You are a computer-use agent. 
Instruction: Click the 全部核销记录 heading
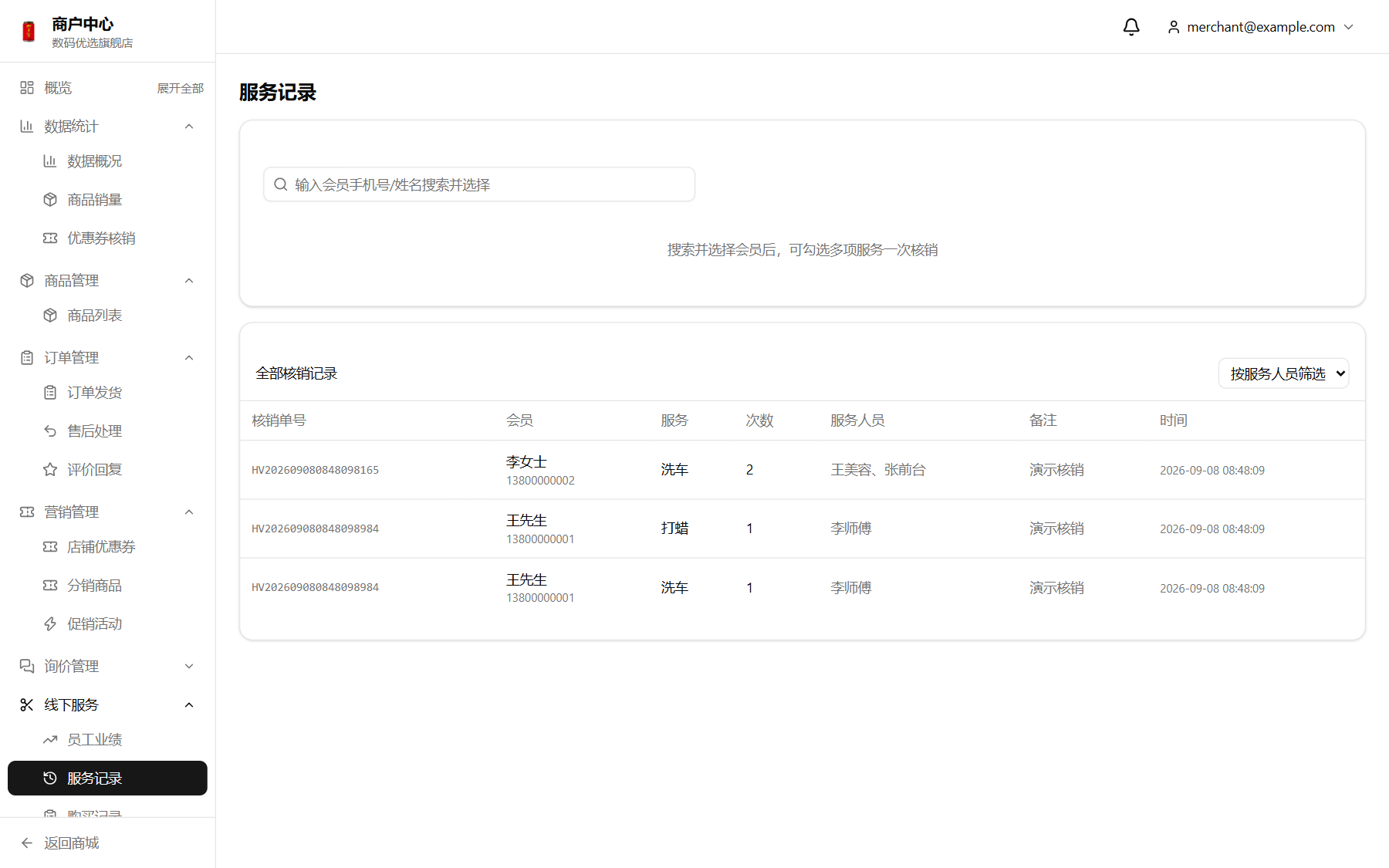pos(296,374)
